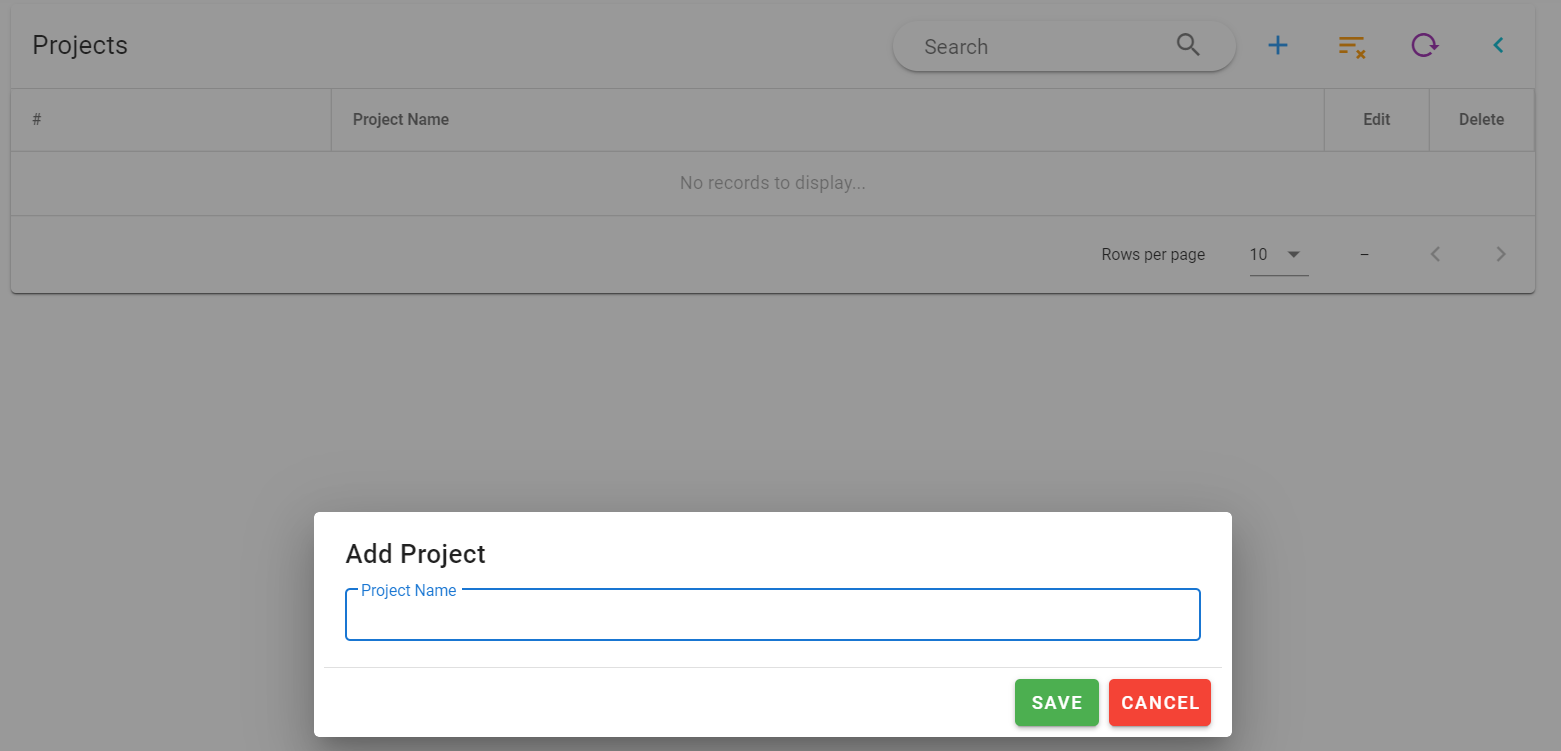Click the Add Project dialog title
1561x751 pixels.
point(415,554)
